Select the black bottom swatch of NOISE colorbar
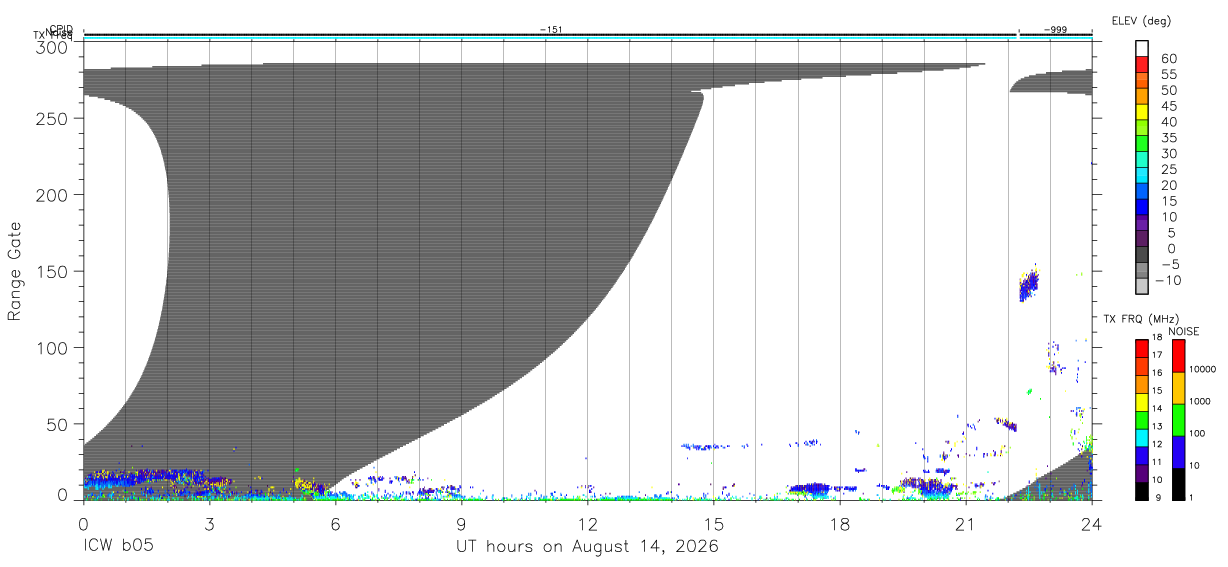This screenshot has height=567, width=1228. point(1178,483)
